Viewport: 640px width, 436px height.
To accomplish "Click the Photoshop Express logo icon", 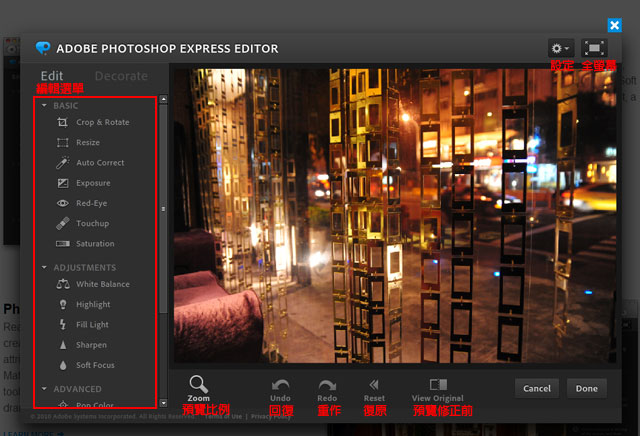I will coord(43,48).
